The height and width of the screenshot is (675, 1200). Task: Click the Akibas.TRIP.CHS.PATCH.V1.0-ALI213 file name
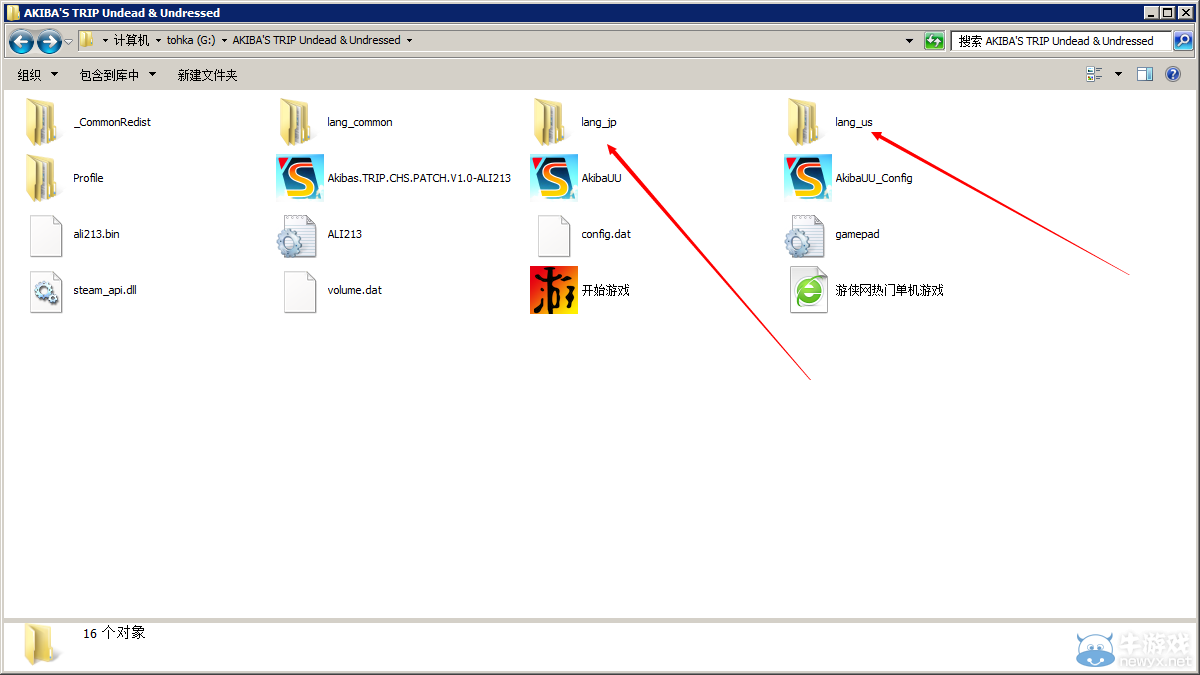pos(419,178)
